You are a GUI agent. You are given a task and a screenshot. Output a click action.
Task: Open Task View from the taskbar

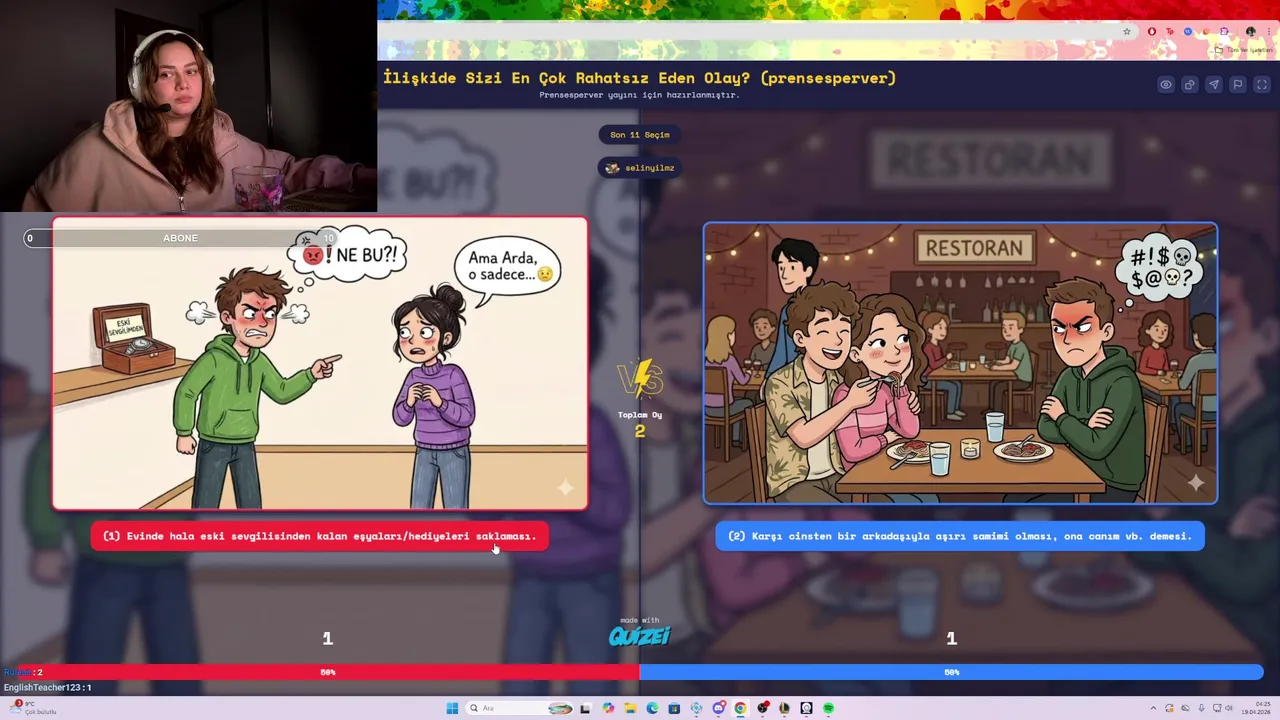coord(585,708)
